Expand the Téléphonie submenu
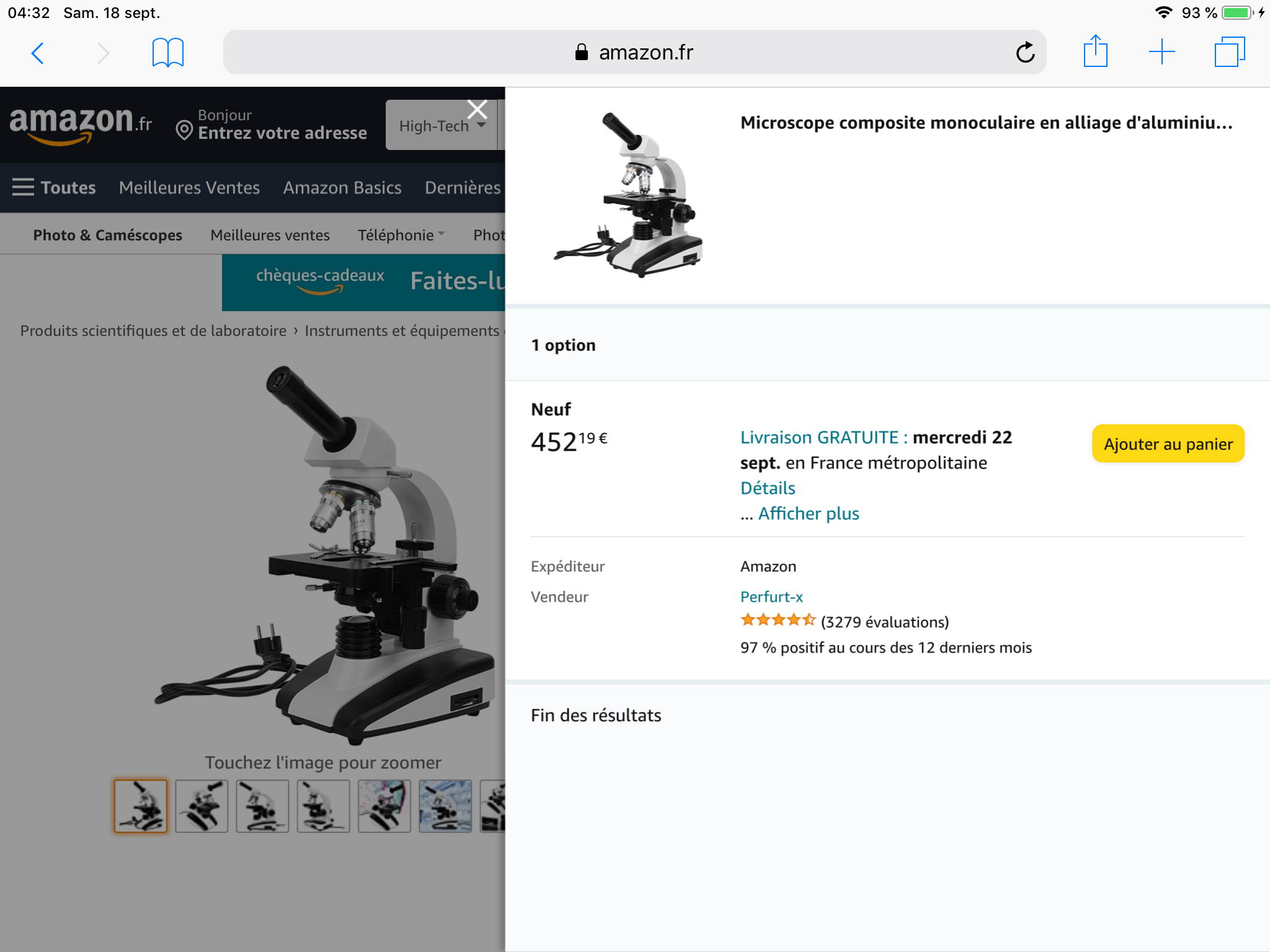The image size is (1270, 952). pyautogui.click(x=401, y=235)
